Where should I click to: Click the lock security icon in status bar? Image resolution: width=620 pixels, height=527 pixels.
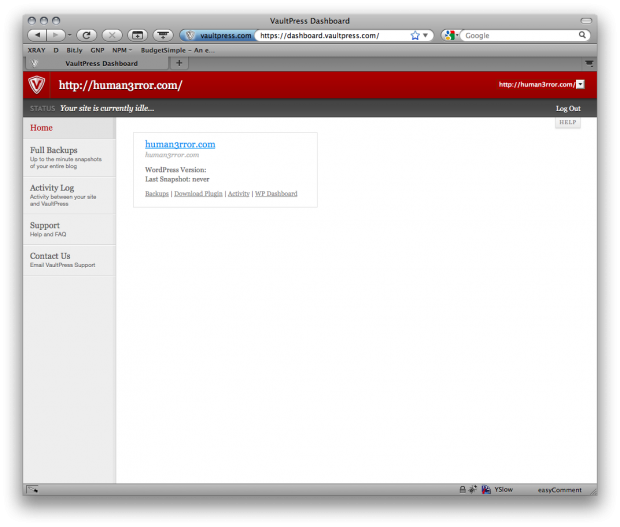click(x=462, y=489)
